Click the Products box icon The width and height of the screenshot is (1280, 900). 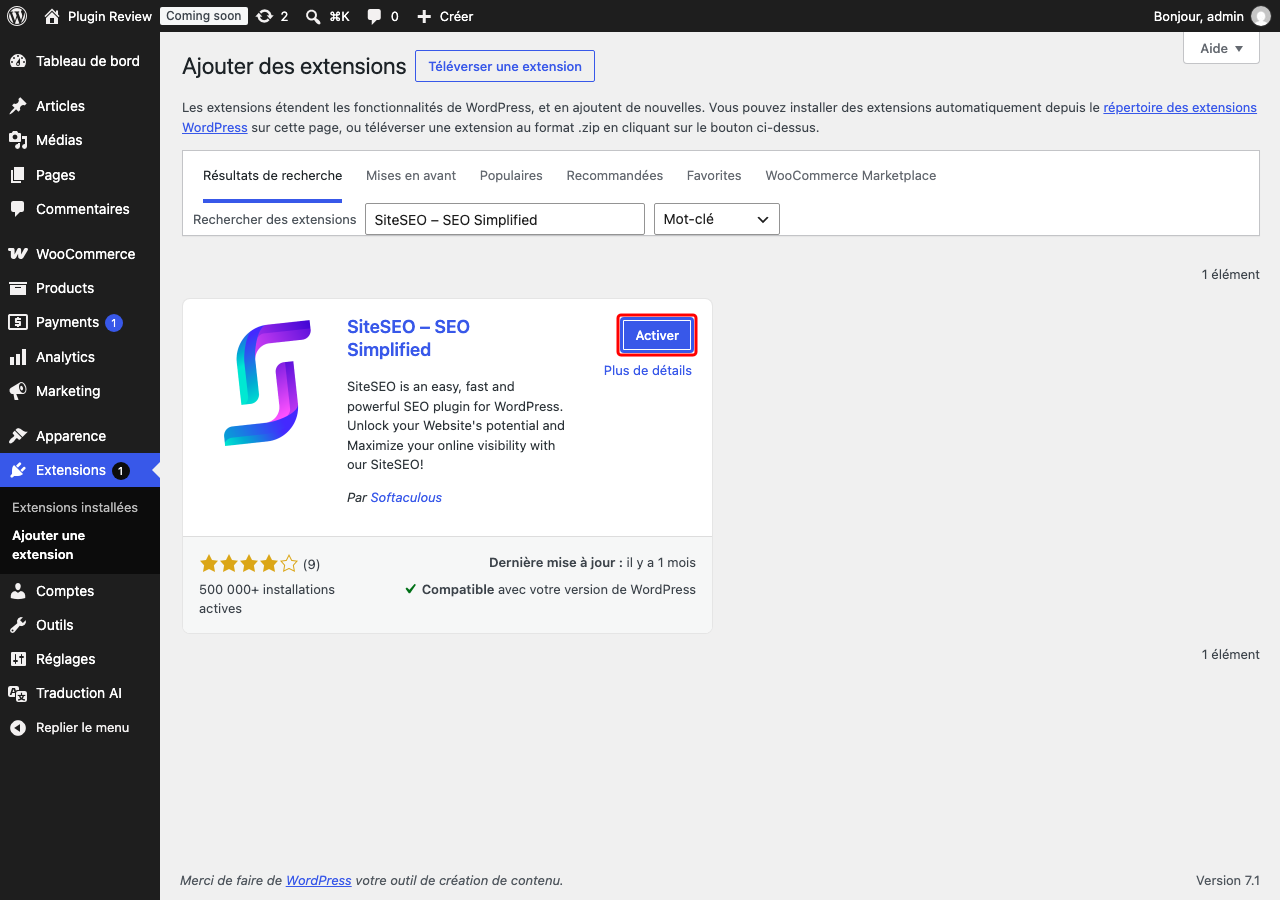coord(18,288)
